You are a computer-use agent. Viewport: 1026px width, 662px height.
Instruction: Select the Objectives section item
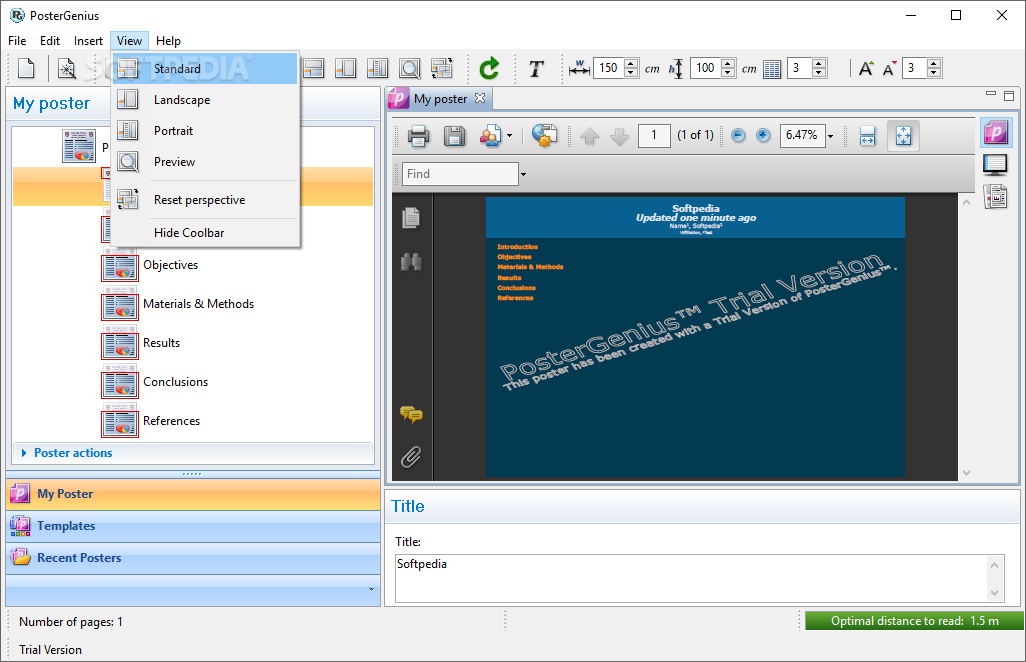[170, 265]
